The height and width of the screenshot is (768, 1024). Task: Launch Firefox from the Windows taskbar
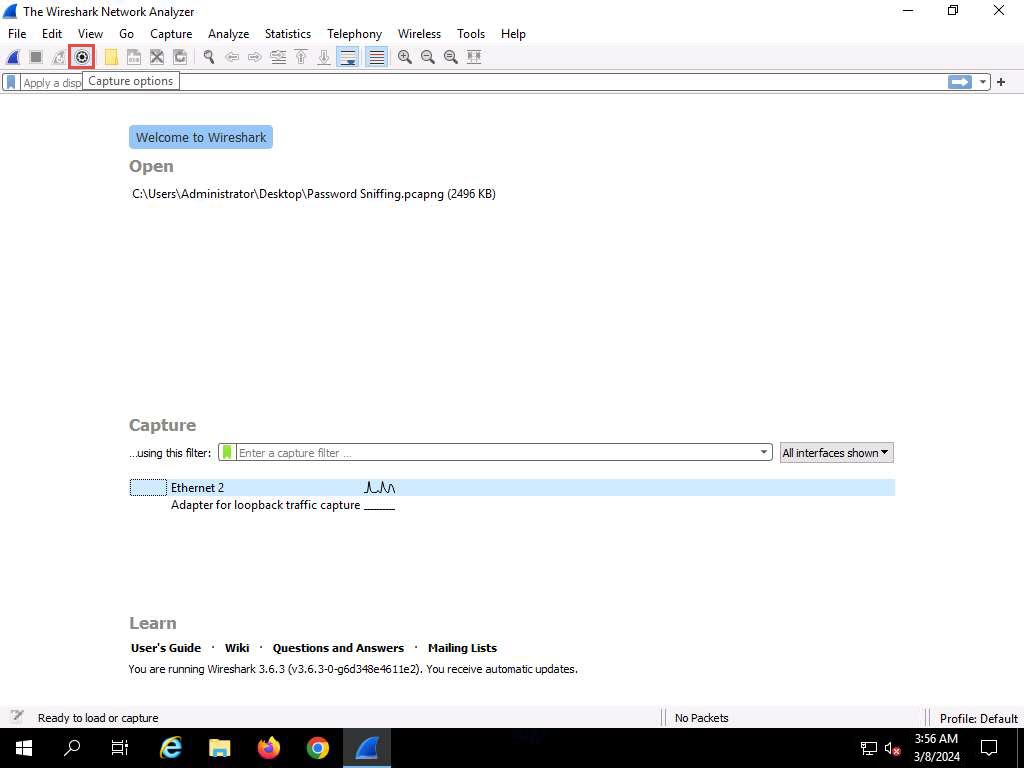269,747
